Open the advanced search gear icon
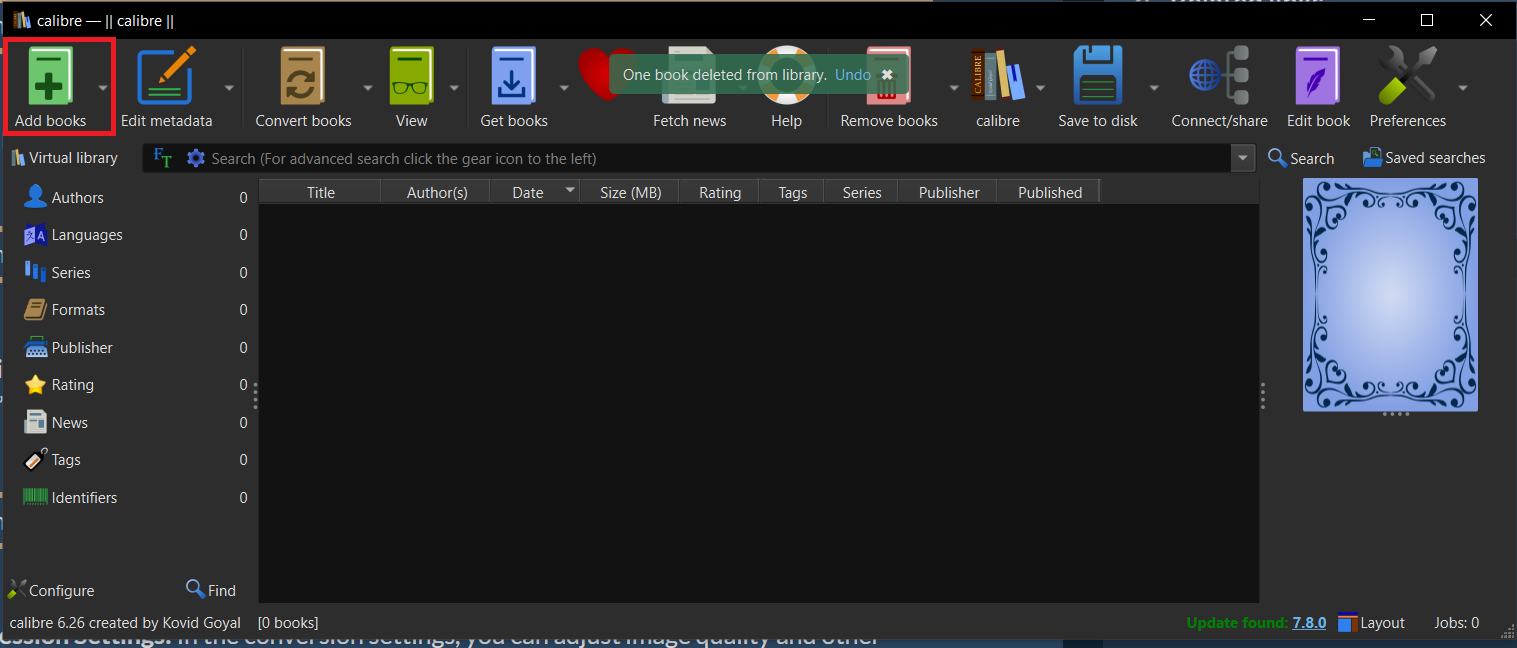The width and height of the screenshot is (1517, 648). [x=195, y=157]
